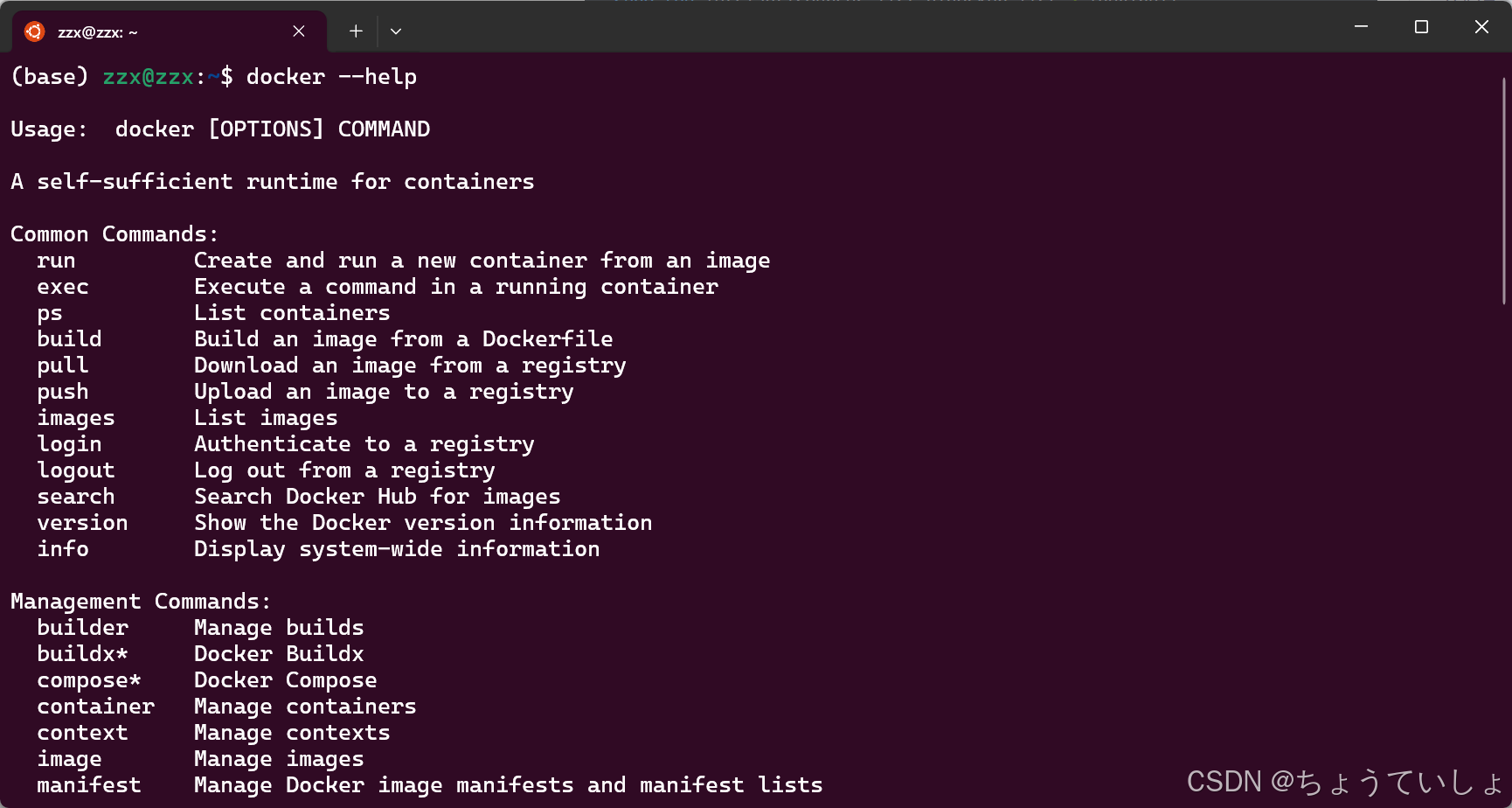Click the 'search' command entry

76,497
